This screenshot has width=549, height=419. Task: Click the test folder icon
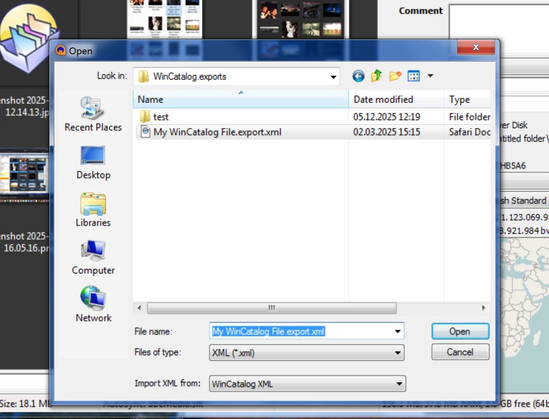[x=144, y=116]
